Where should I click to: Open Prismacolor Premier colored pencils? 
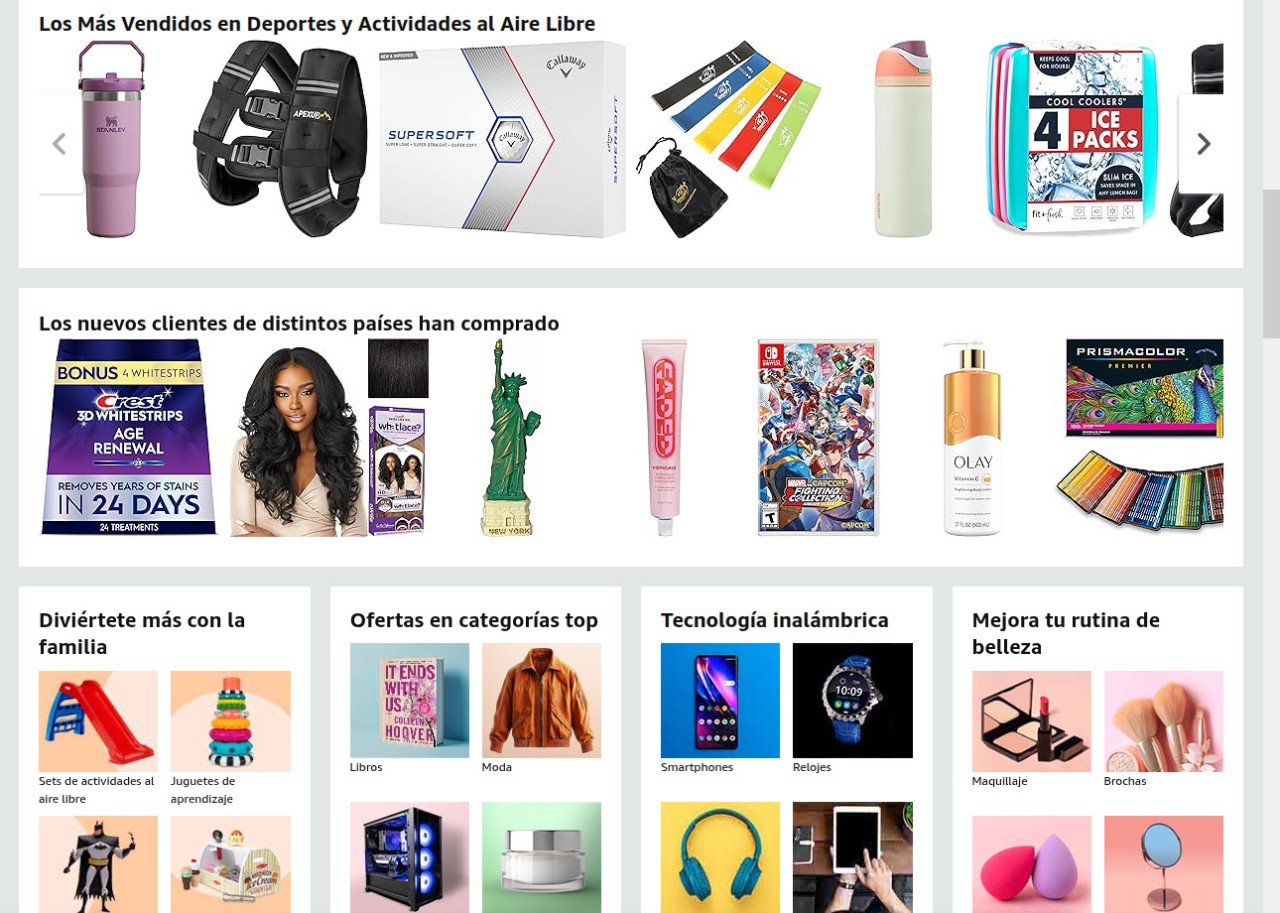coord(1141,438)
